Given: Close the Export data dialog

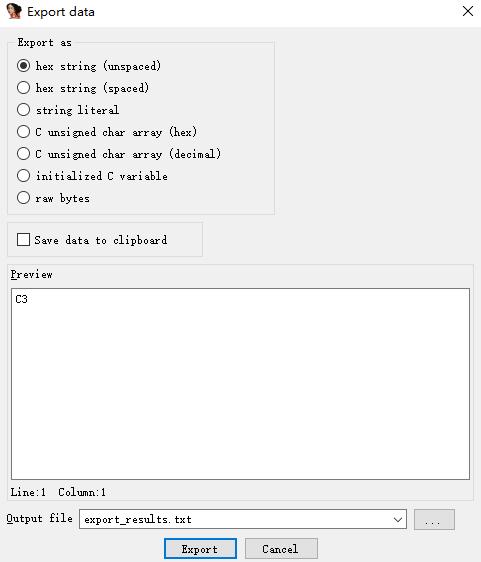Looking at the screenshot, I should (x=468, y=11).
